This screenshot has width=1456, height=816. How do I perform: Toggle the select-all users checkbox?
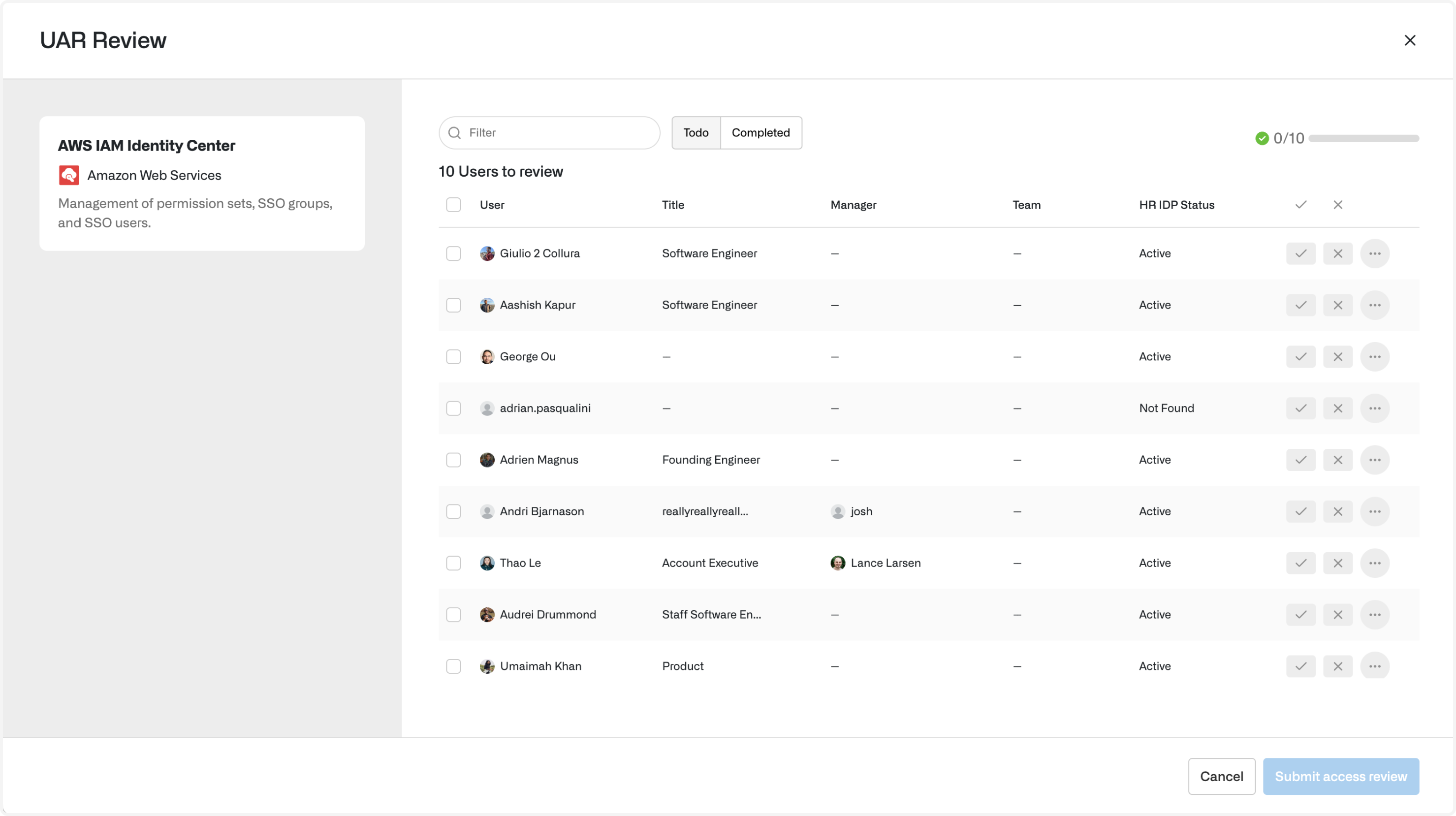[453, 205]
